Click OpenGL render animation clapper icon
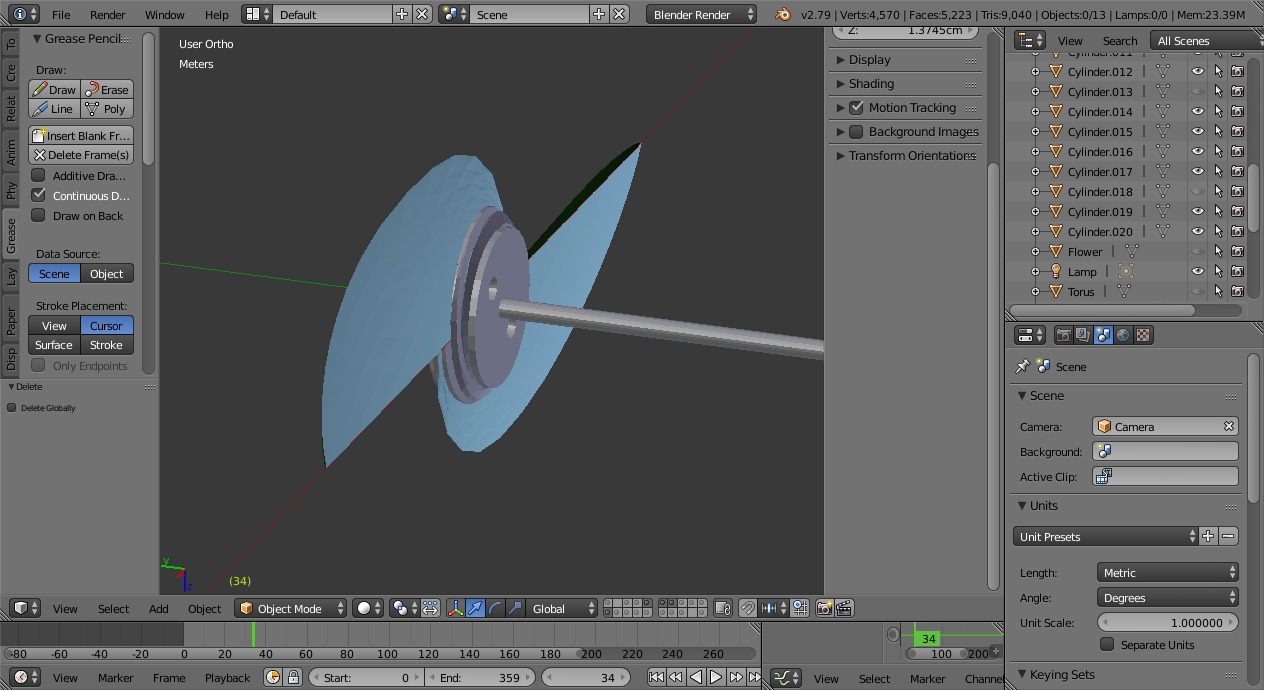Viewport: 1264px width, 690px height. [844, 608]
